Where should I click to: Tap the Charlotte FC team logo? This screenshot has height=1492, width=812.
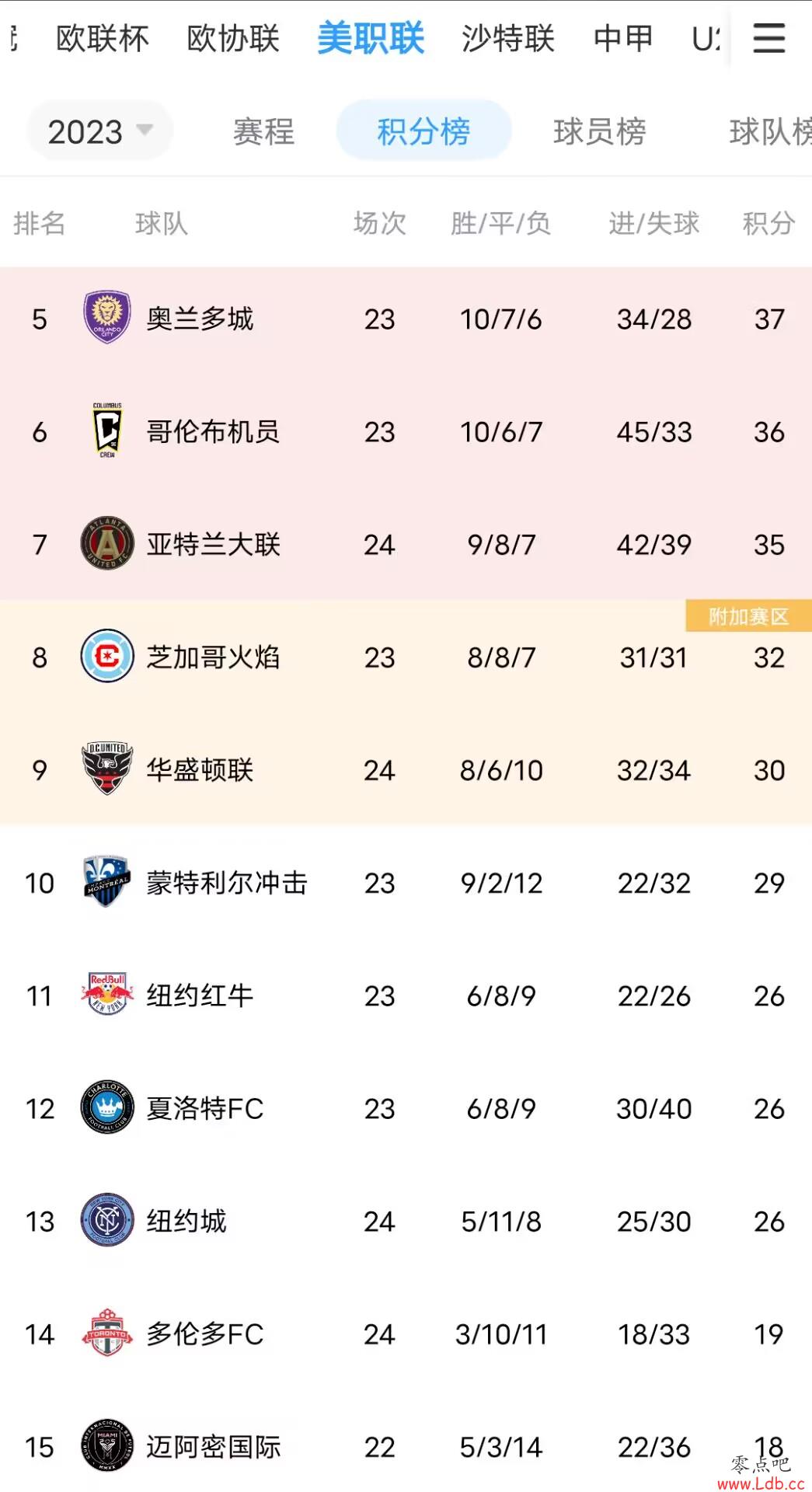coord(107,1107)
